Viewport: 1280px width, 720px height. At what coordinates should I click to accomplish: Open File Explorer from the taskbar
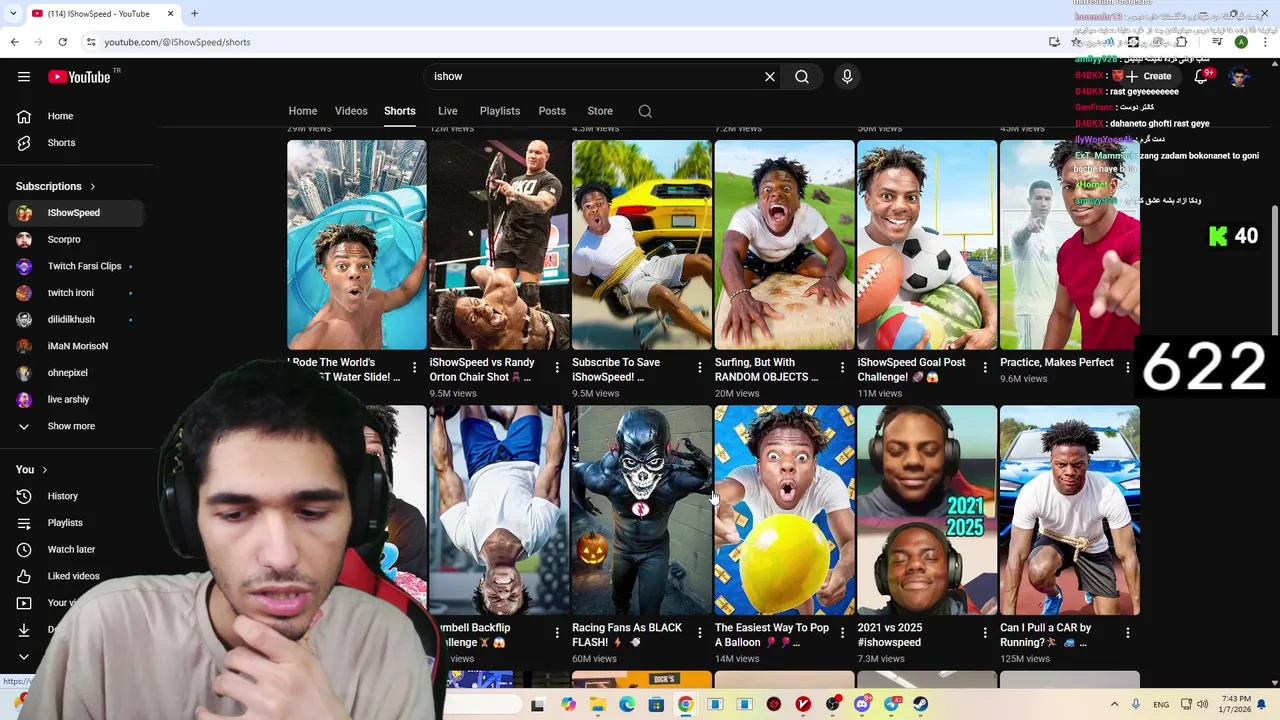[x=597, y=705]
